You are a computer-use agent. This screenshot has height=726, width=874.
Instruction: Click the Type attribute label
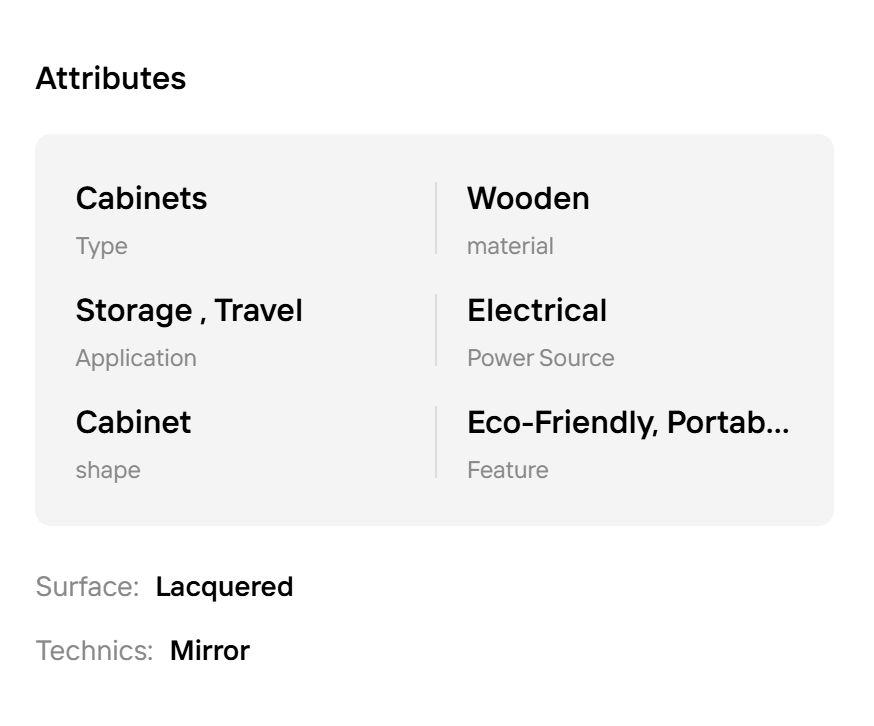pyautogui.click(x=101, y=246)
